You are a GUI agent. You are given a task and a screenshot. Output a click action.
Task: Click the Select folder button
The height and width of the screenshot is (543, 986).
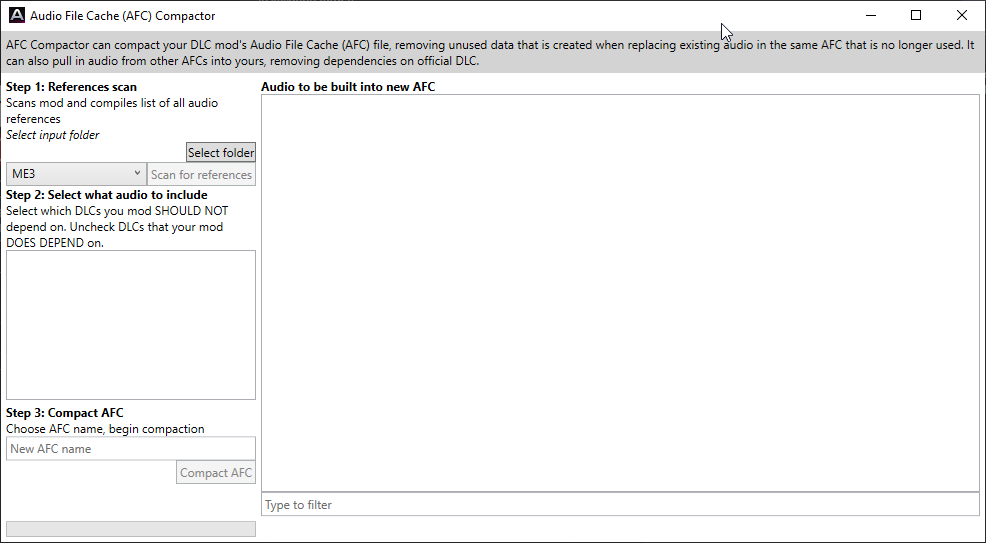221,153
